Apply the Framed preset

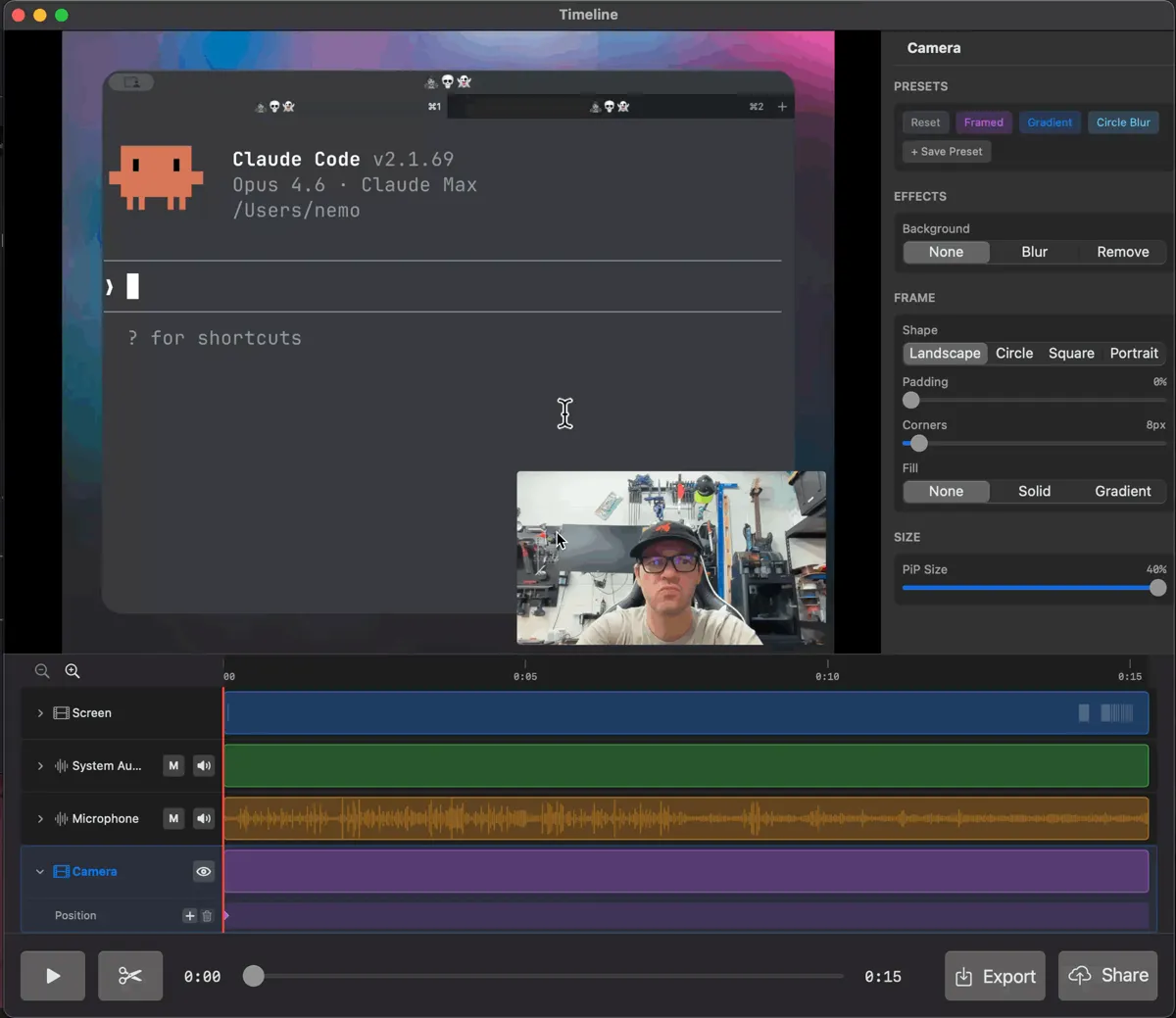pyautogui.click(x=983, y=122)
